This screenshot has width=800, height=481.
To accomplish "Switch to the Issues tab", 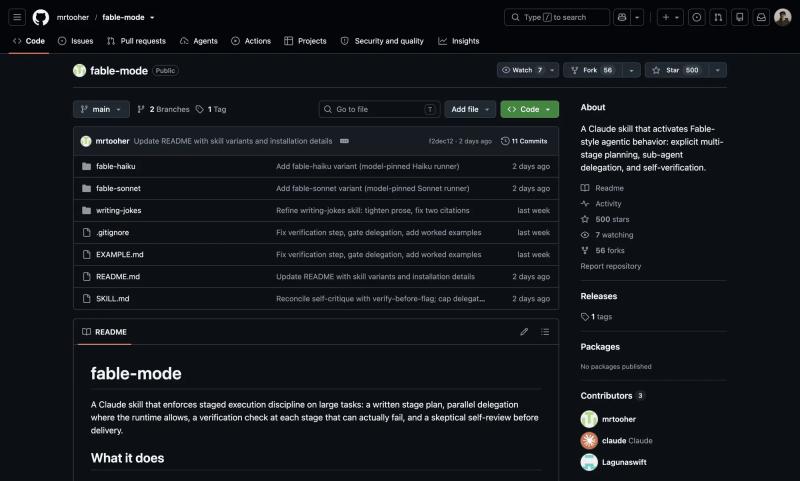I will click(x=76, y=41).
